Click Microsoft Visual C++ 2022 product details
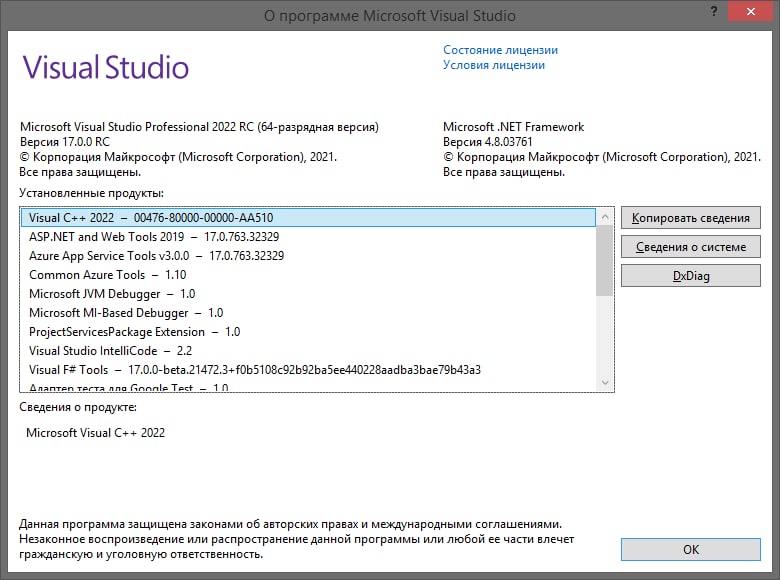780x580 pixels. (96, 433)
